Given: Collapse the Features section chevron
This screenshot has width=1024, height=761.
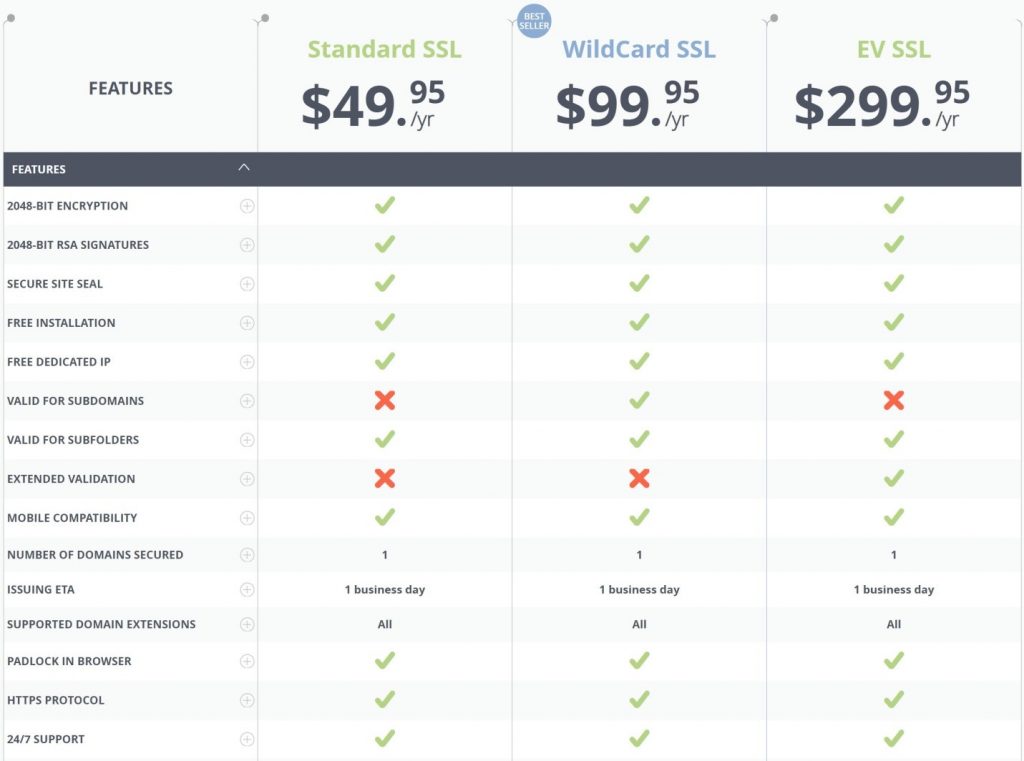Looking at the screenshot, I should click(244, 167).
